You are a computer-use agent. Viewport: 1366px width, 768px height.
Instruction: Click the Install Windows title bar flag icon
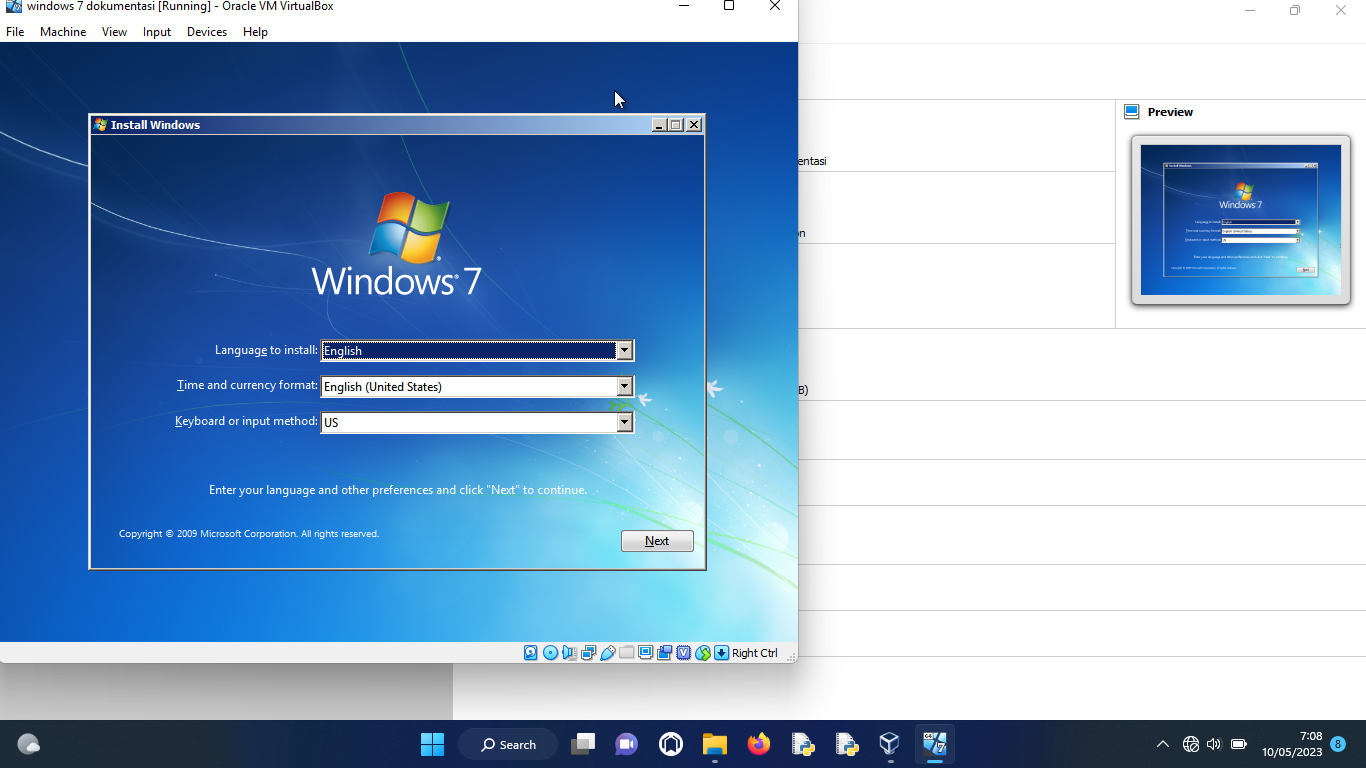pyautogui.click(x=100, y=125)
